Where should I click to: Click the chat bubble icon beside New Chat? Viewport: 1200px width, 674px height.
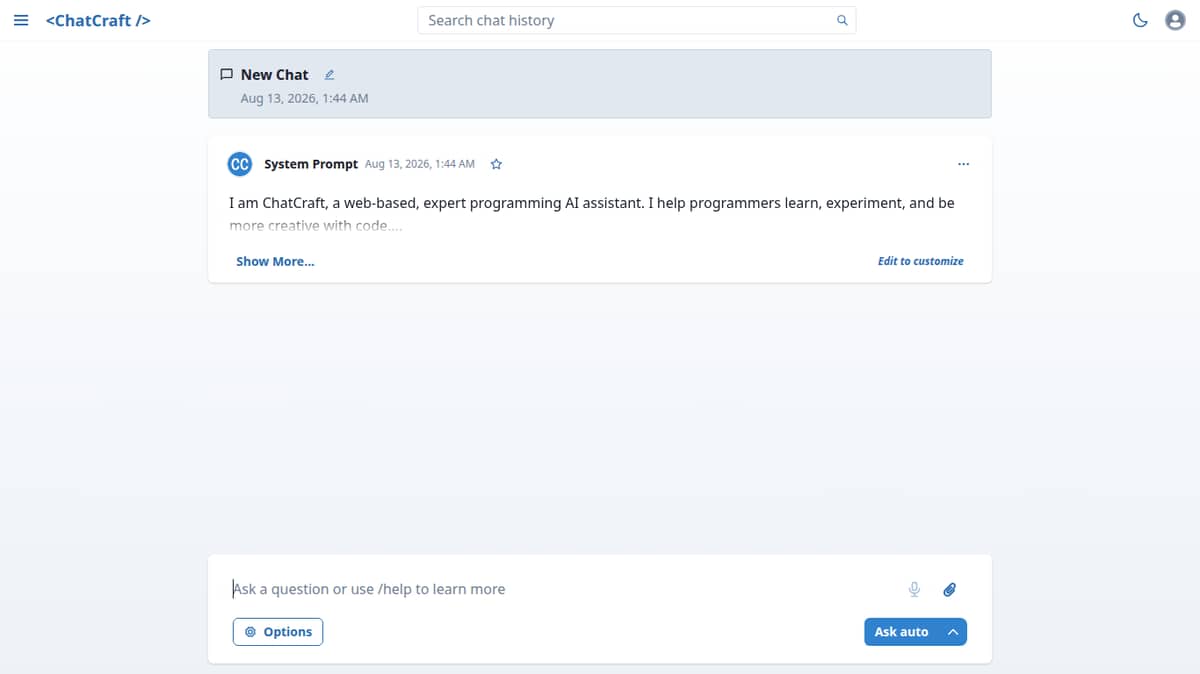coord(226,75)
